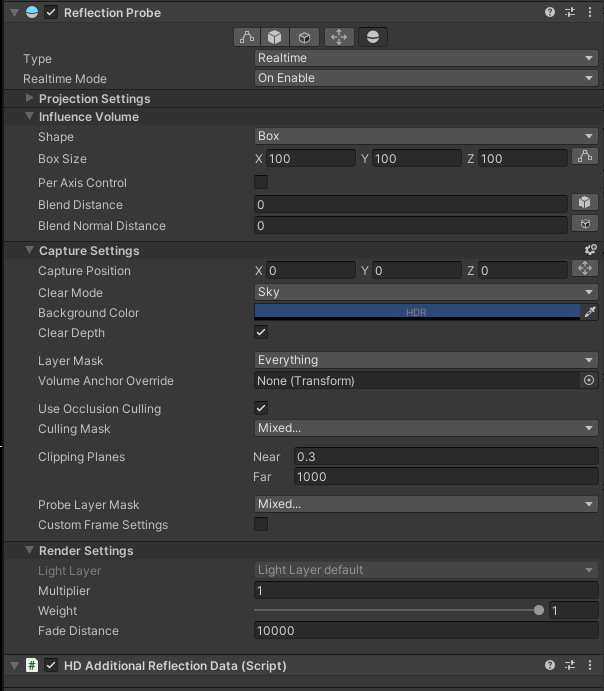Image resolution: width=604 pixels, height=691 pixels.
Task: Click the blend normal distance edit icon
Action: tap(585, 225)
